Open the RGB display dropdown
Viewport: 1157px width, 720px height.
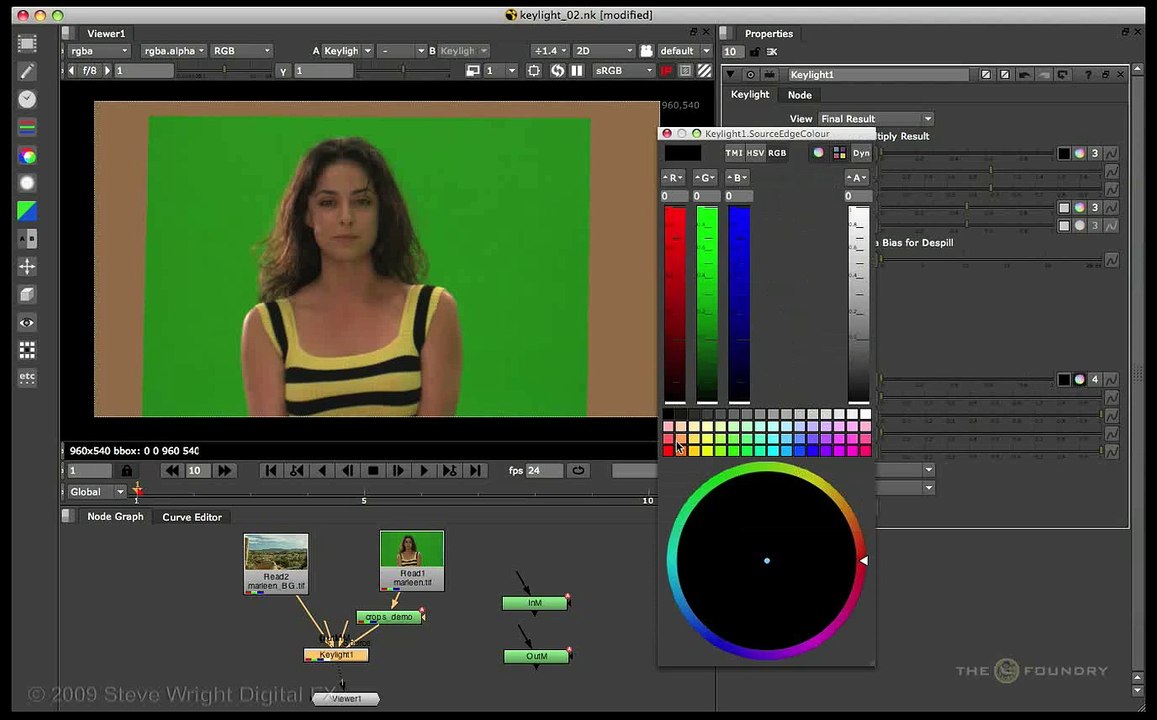[x=241, y=51]
